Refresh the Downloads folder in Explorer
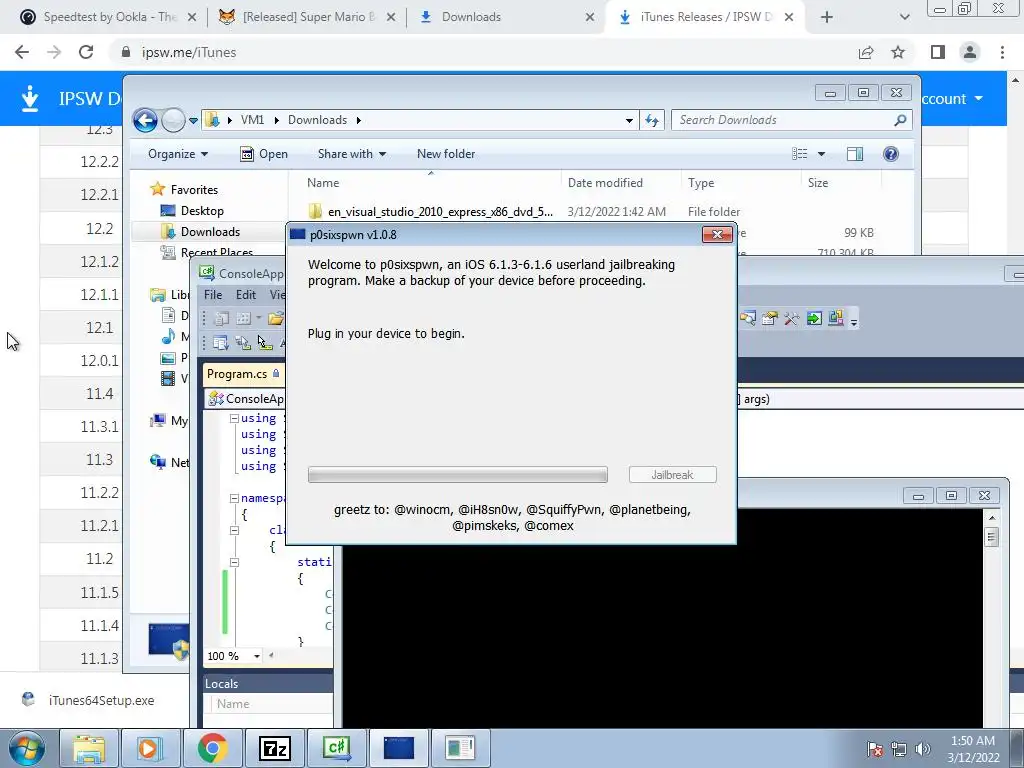Image resolution: width=1024 pixels, height=768 pixels. coord(652,120)
